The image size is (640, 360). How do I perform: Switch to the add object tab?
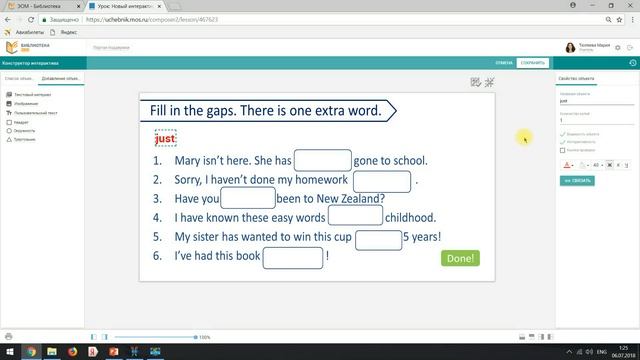[x=61, y=78]
